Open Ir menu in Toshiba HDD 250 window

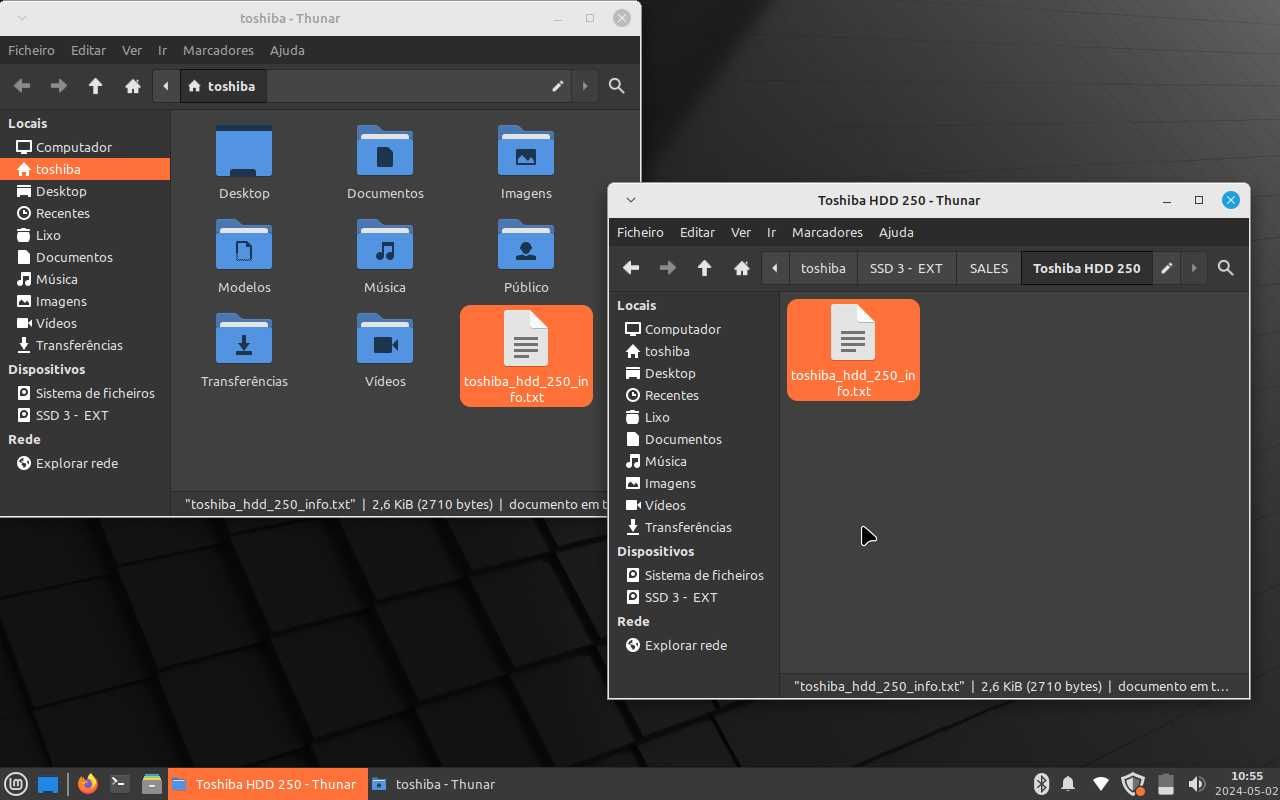(x=771, y=232)
